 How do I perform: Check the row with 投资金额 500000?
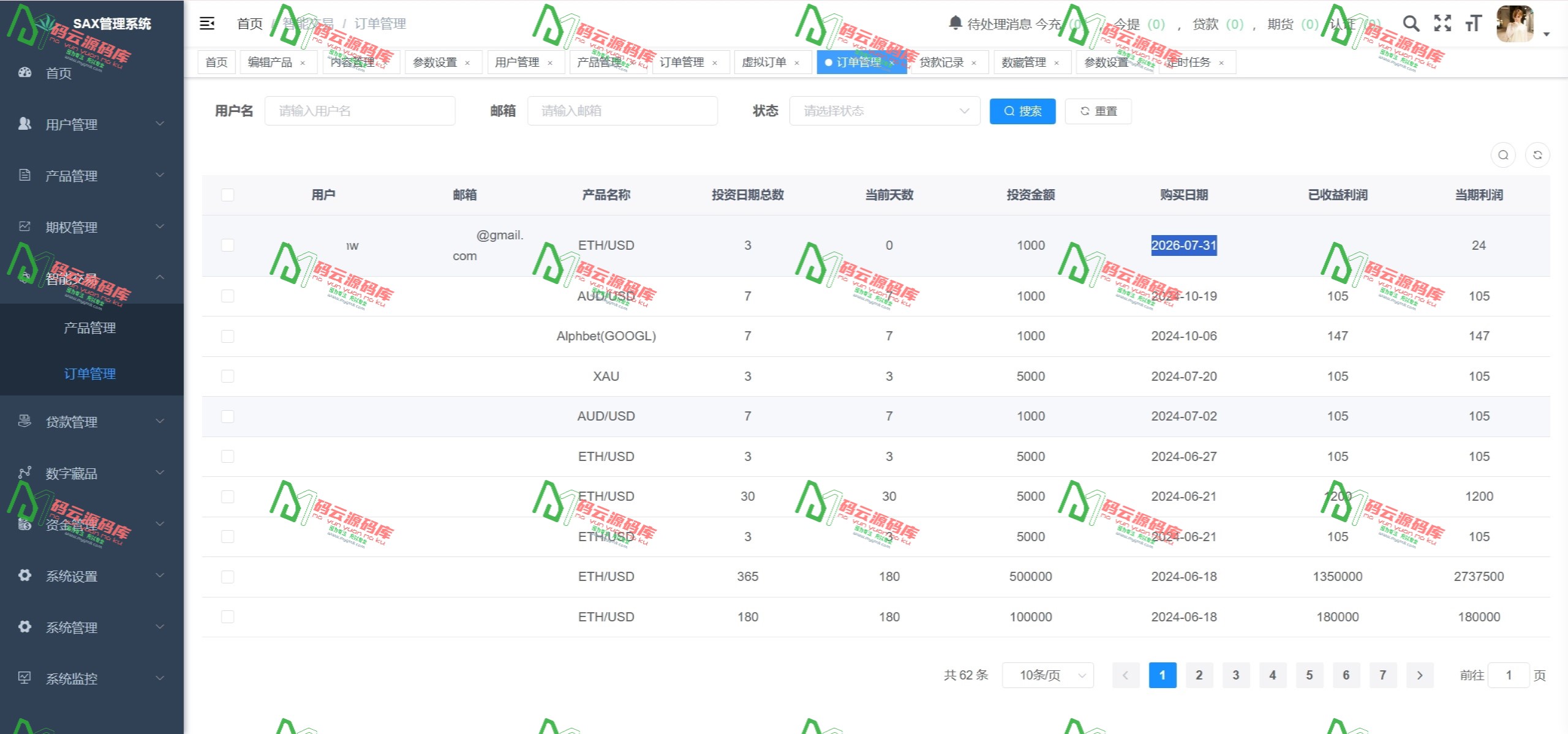[228, 577]
